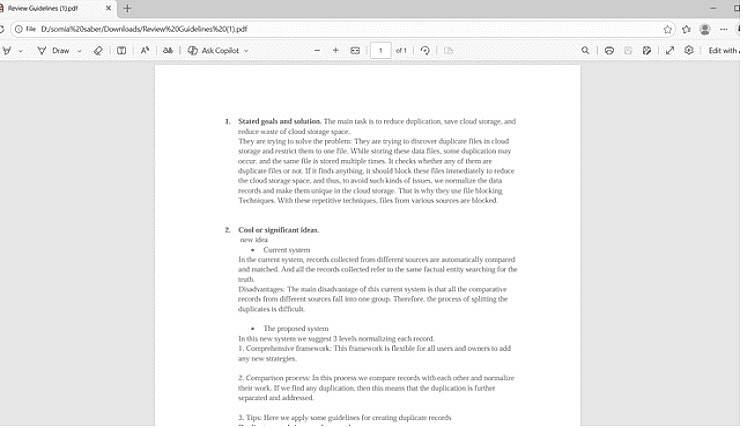The height and width of the screenshot is (428, 743).
Task: Open Settings and more menu
Action: click(x=724, y=29)
